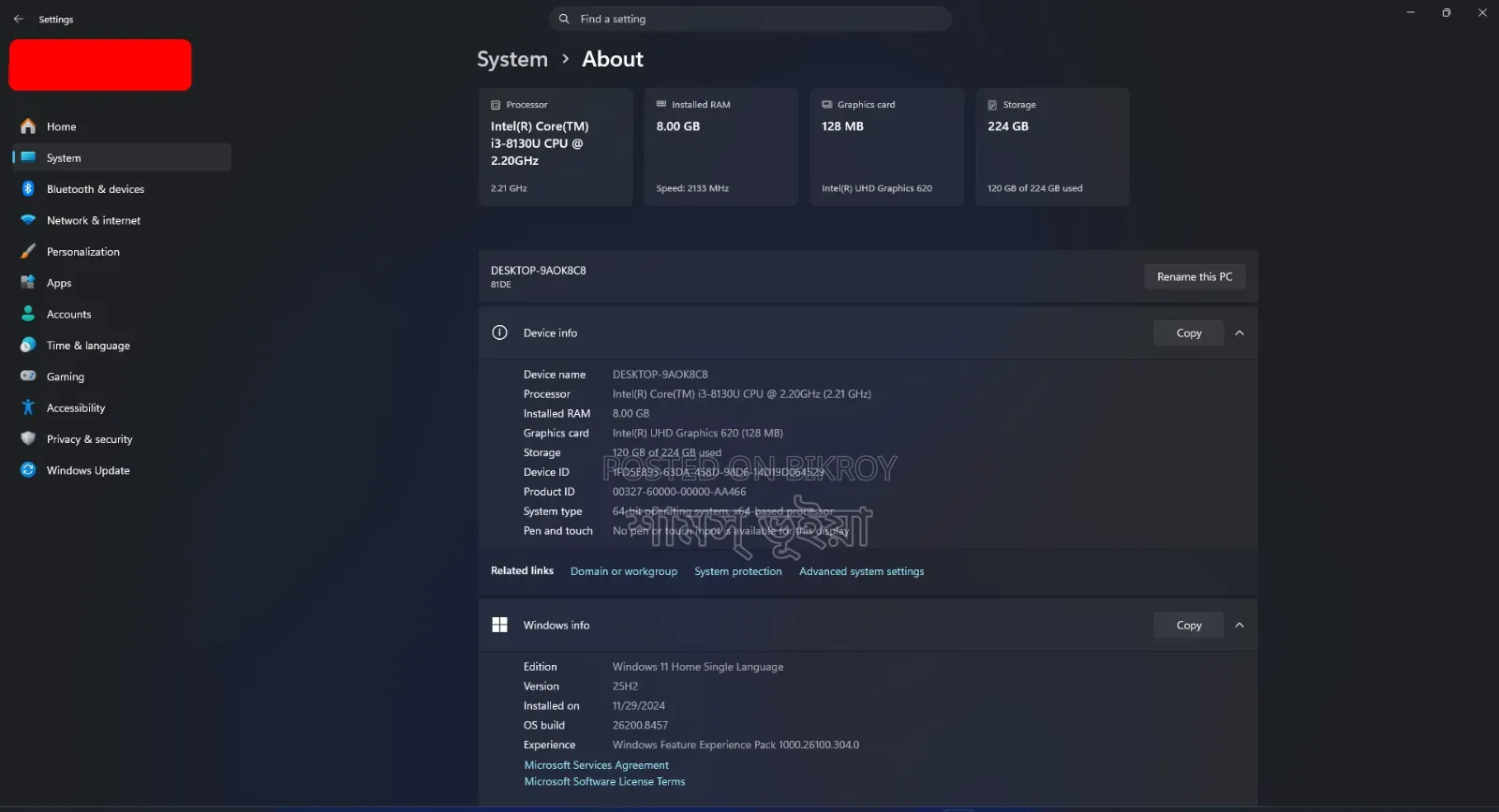Click the Privacy & security shield icon
The width and height of the screenshot is (1499, 812).
[x=28, y=438]
